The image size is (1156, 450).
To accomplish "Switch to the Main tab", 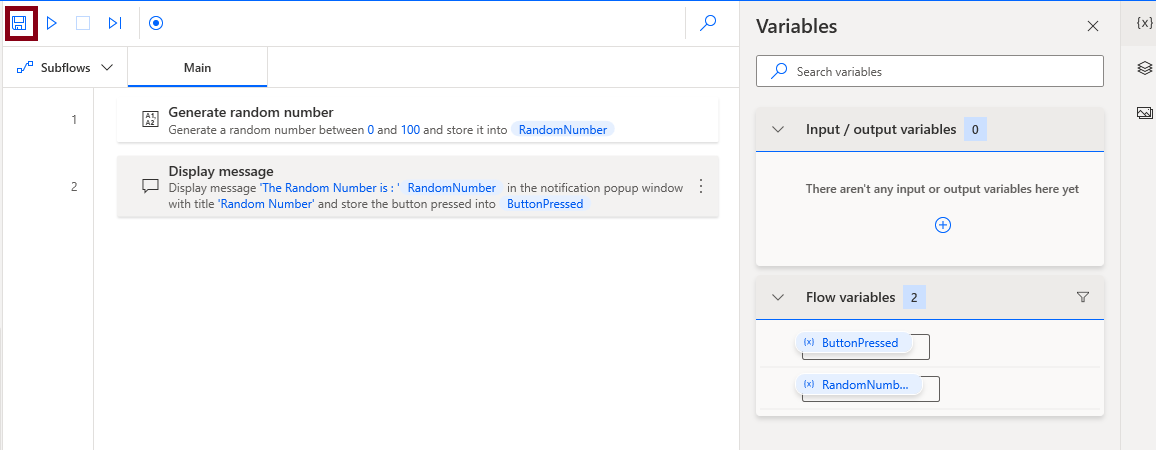I will 197,68.
